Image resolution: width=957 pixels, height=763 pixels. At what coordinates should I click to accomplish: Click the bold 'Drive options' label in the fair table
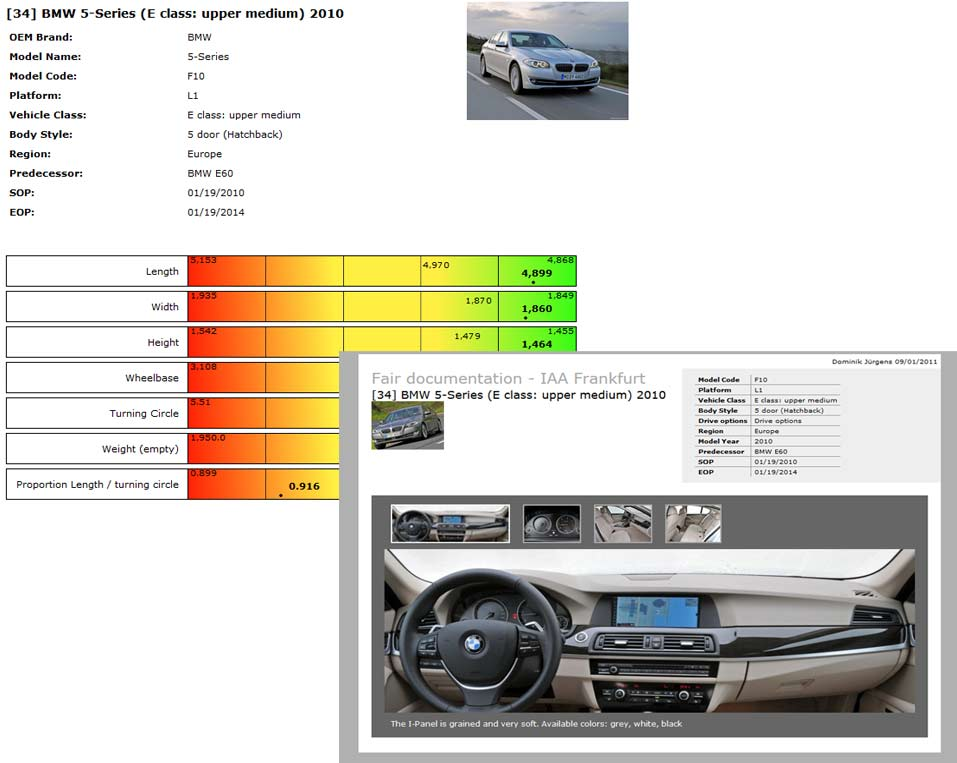pyautogui.click(x=723, y=421)
